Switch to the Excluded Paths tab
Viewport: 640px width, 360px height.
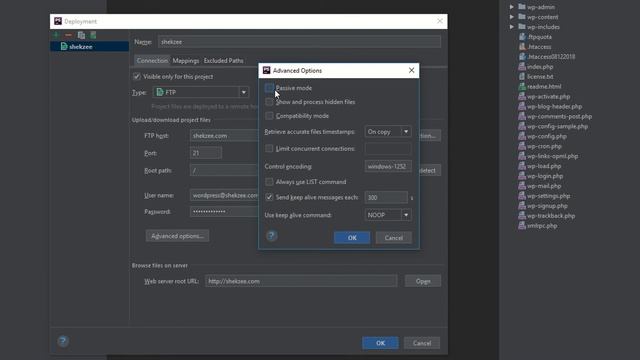223,60
